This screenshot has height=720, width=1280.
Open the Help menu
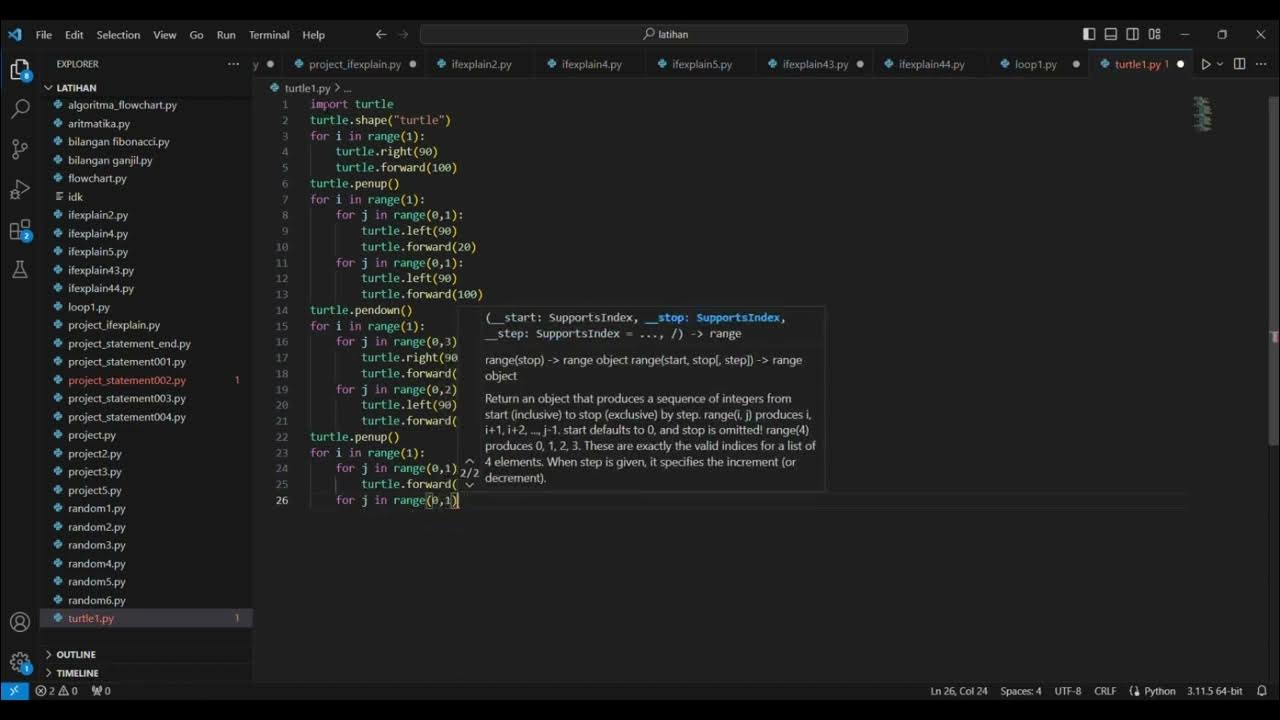pos(314,34)
